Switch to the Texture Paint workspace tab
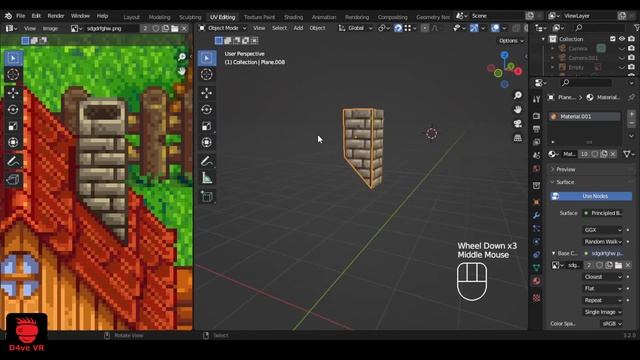Image resolution: width=640 pixels, height=360 pixels. click(x=259, y=17)
